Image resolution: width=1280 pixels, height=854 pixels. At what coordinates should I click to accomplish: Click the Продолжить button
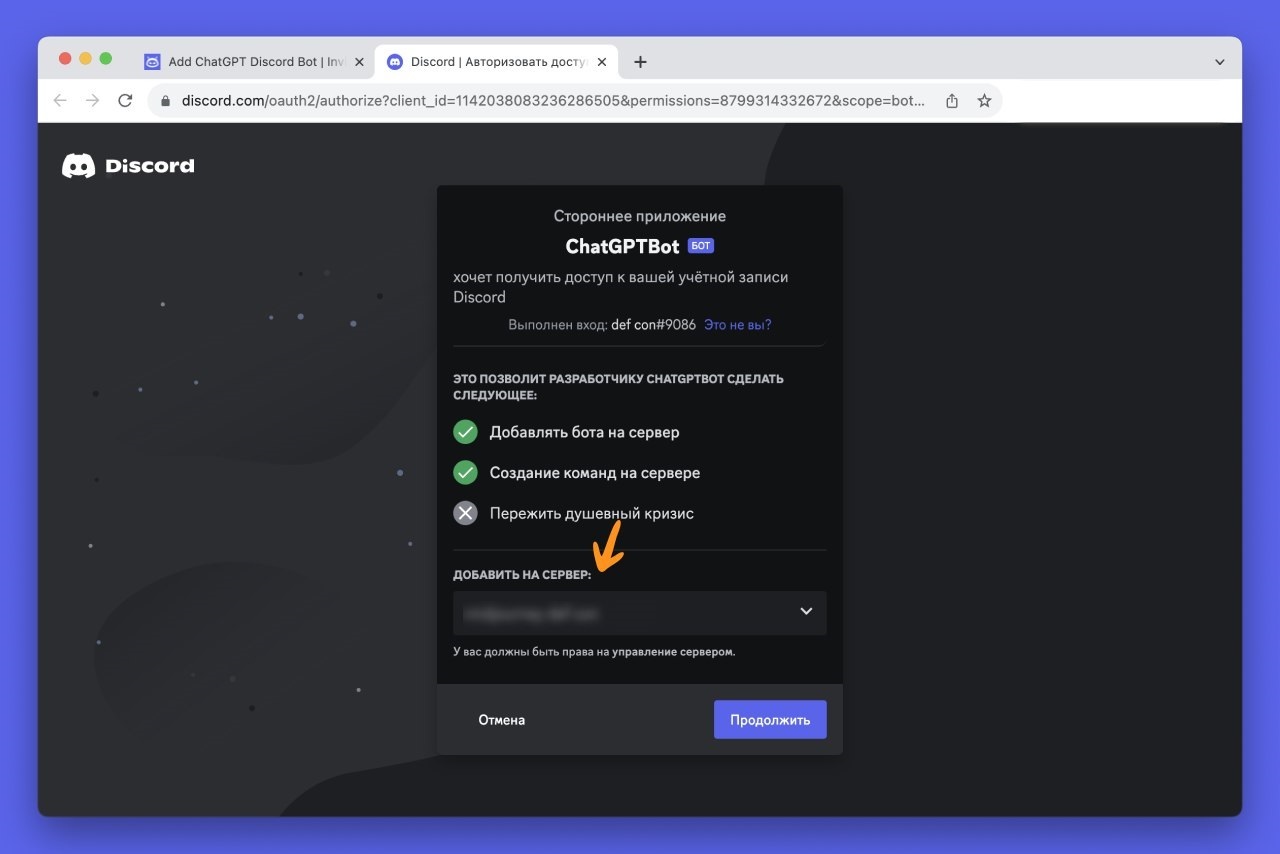(x=770, y=720)
